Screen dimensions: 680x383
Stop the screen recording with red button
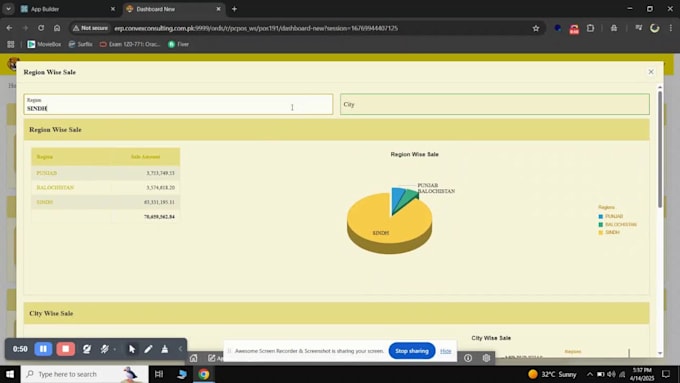pyautogui.click(x=65, y=349)
